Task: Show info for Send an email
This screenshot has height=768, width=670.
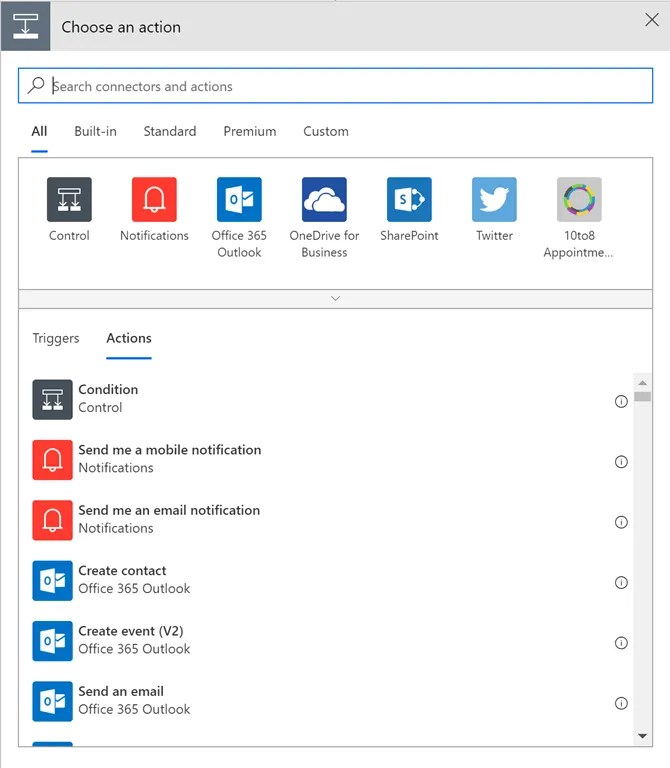Action: (x=621, y=703)
